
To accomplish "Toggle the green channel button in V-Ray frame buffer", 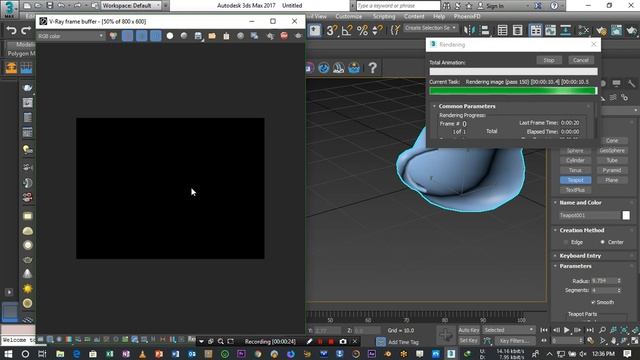I will 142,36.
